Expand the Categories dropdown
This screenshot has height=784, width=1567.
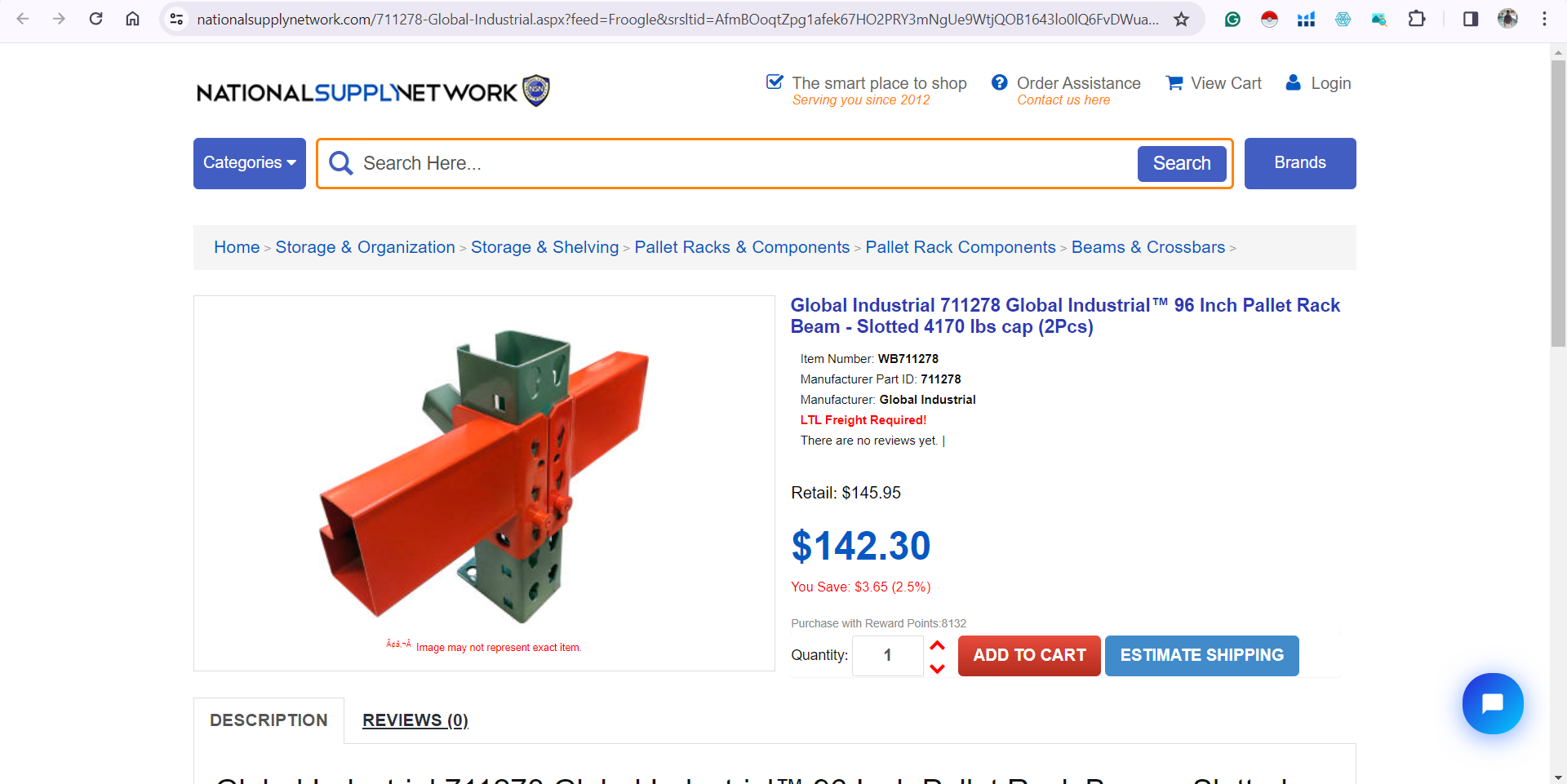(250, 163)
